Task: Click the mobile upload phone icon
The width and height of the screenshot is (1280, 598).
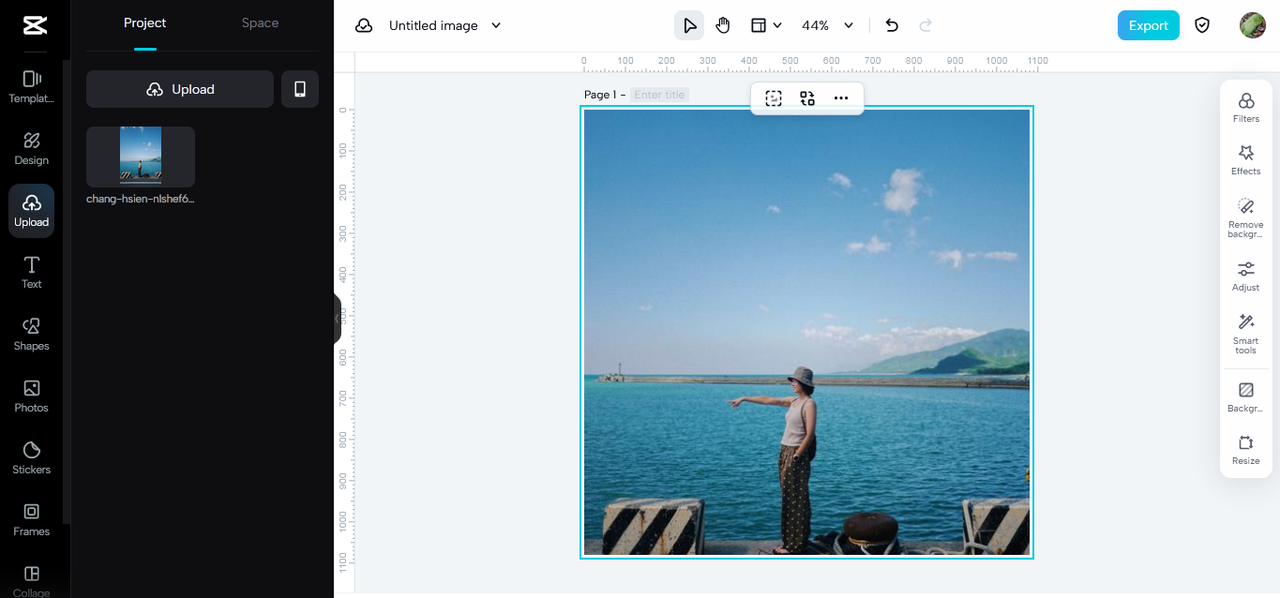Action: coord(300,89)
